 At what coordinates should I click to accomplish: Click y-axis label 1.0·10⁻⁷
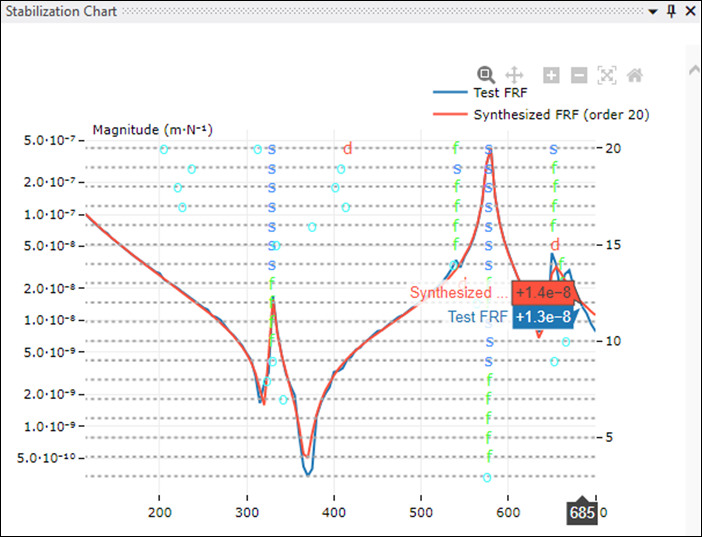click(50, 214)
